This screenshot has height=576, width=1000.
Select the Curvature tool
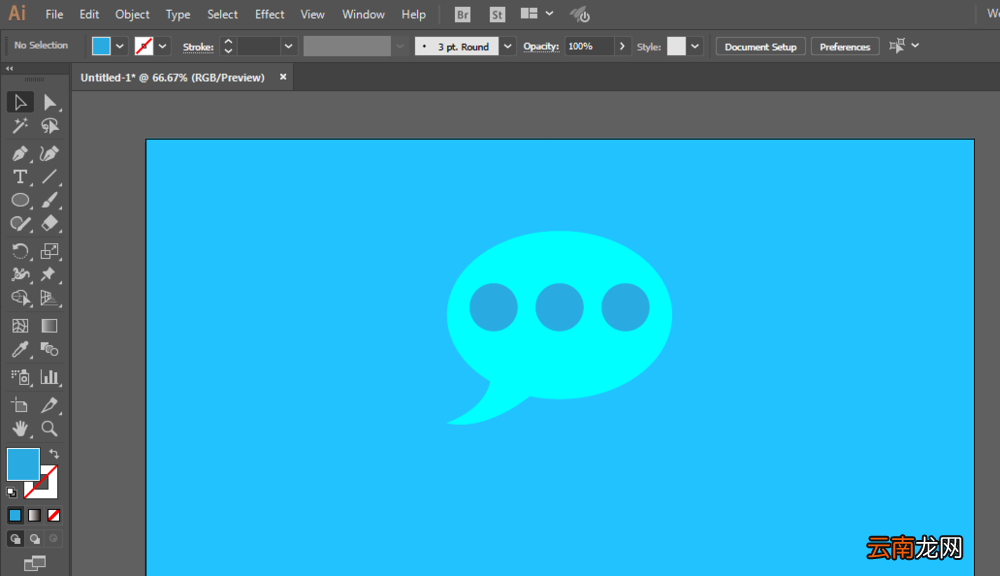(x=49, y=153)
